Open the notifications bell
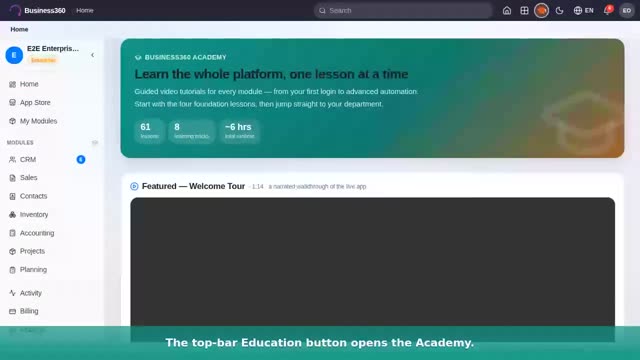Screen dimensions: 640x360 [x=607, y=10]
